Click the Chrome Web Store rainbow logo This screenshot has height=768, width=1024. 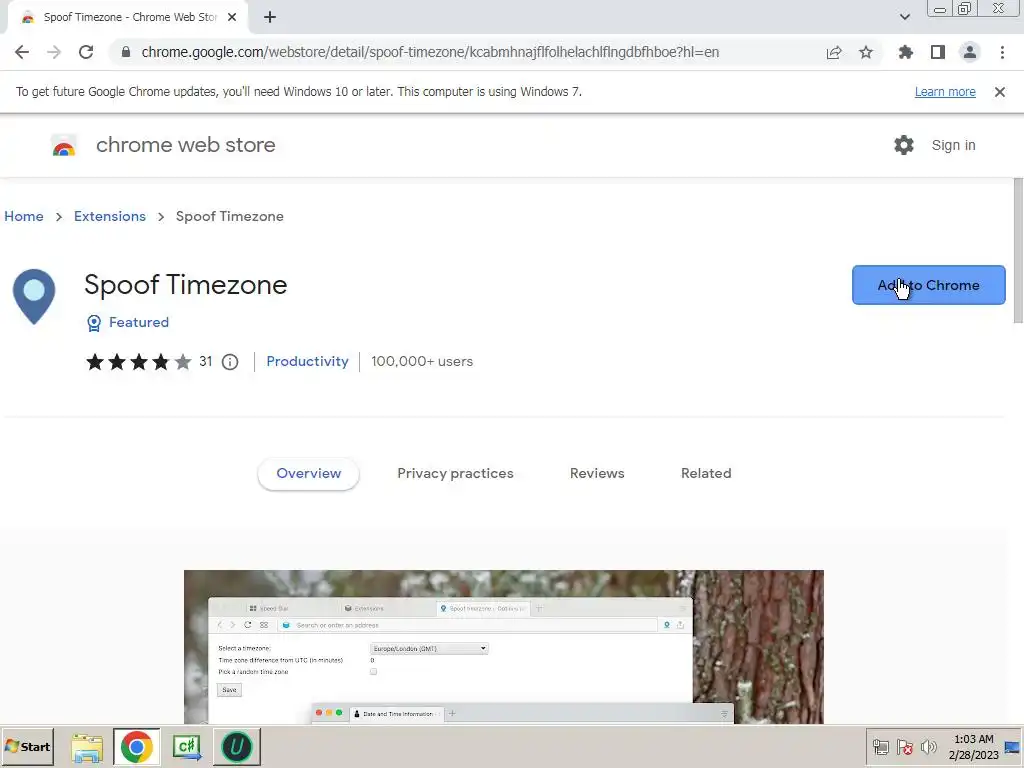pyautogui.click(x=64, y=146)
